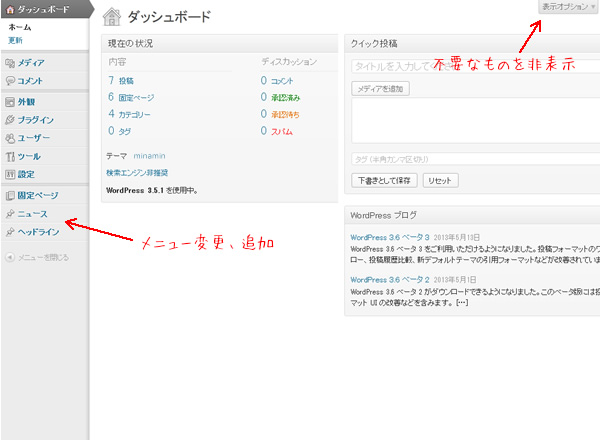Open the 6 固定ページ count link
The height and width of the screenshot is (440, 600).
[x=131, y=97]
